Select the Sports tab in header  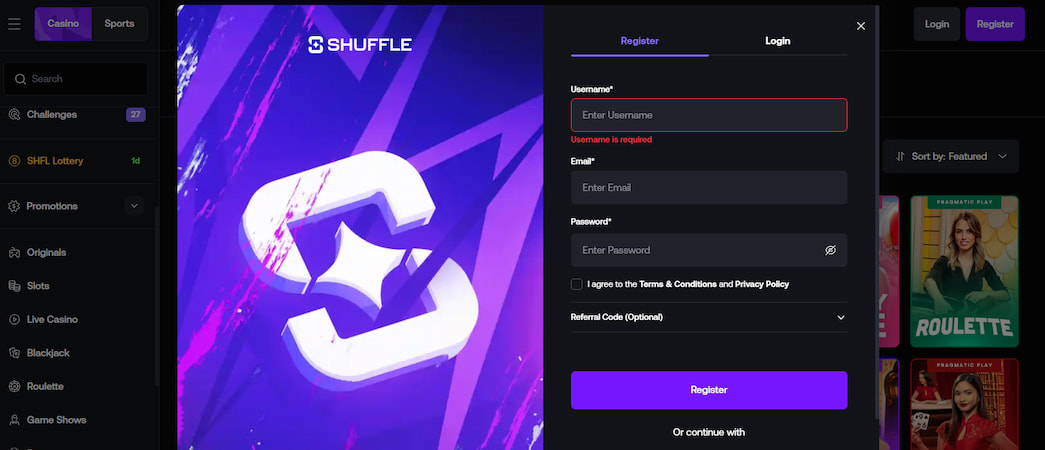click(x=119, y=24)
